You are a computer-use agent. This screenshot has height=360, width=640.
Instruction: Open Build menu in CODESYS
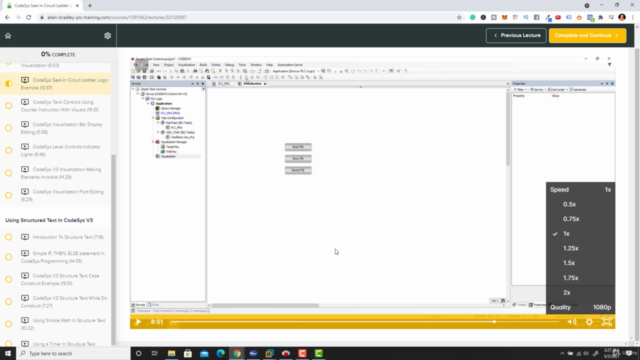203,65
